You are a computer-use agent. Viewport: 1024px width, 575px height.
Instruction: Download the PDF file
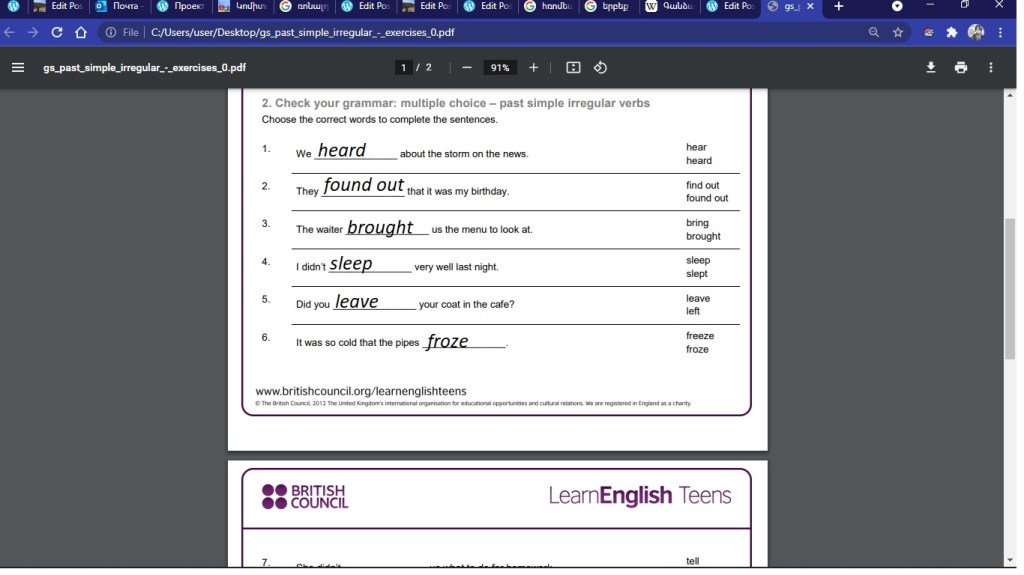(x=931, y=68)
